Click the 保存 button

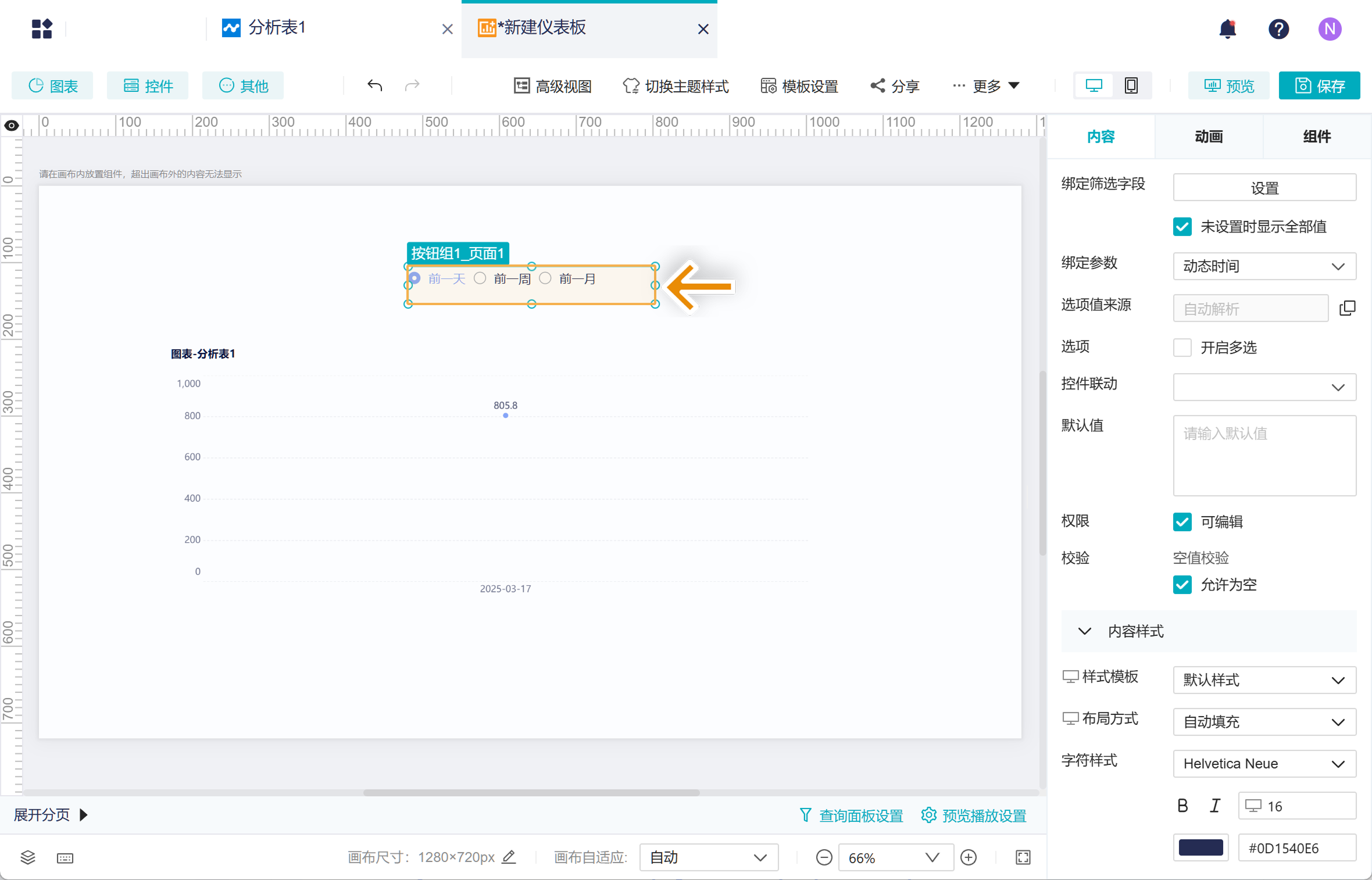[x=1319, y=86]
